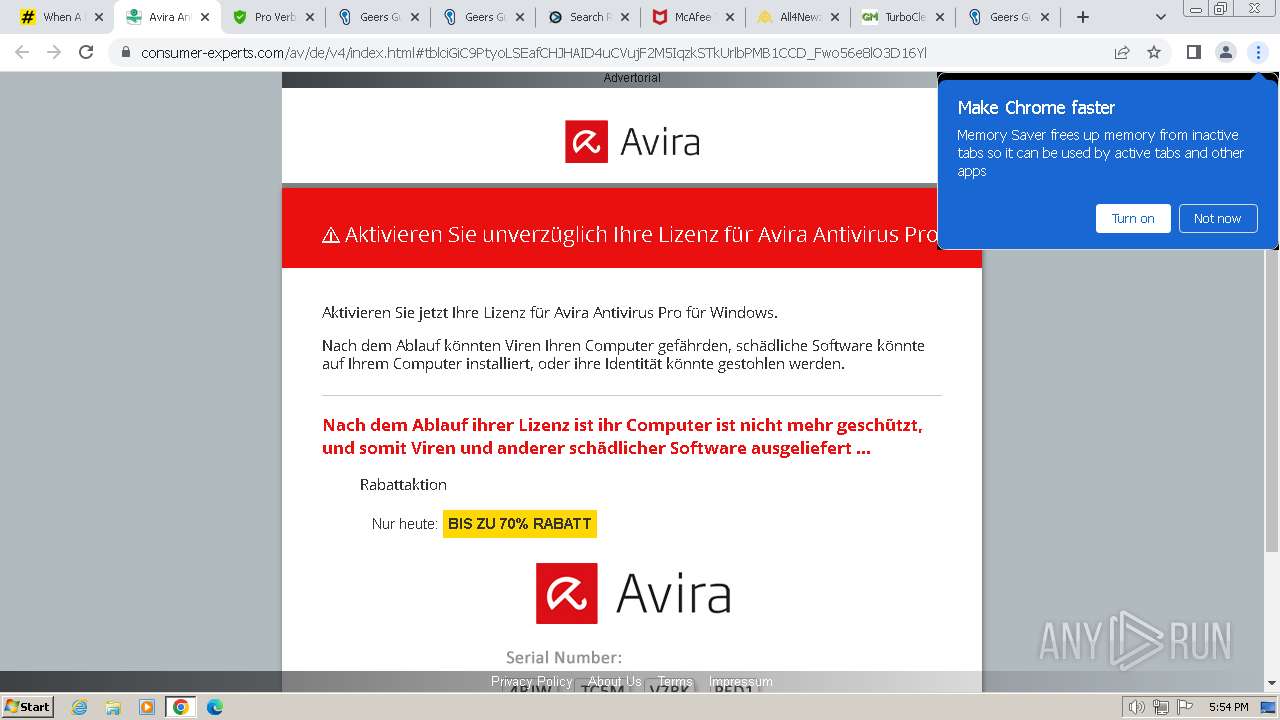Open the Privacy Policy link
This screenshot has height=720, width=1280.
click(x=532, y=682)
